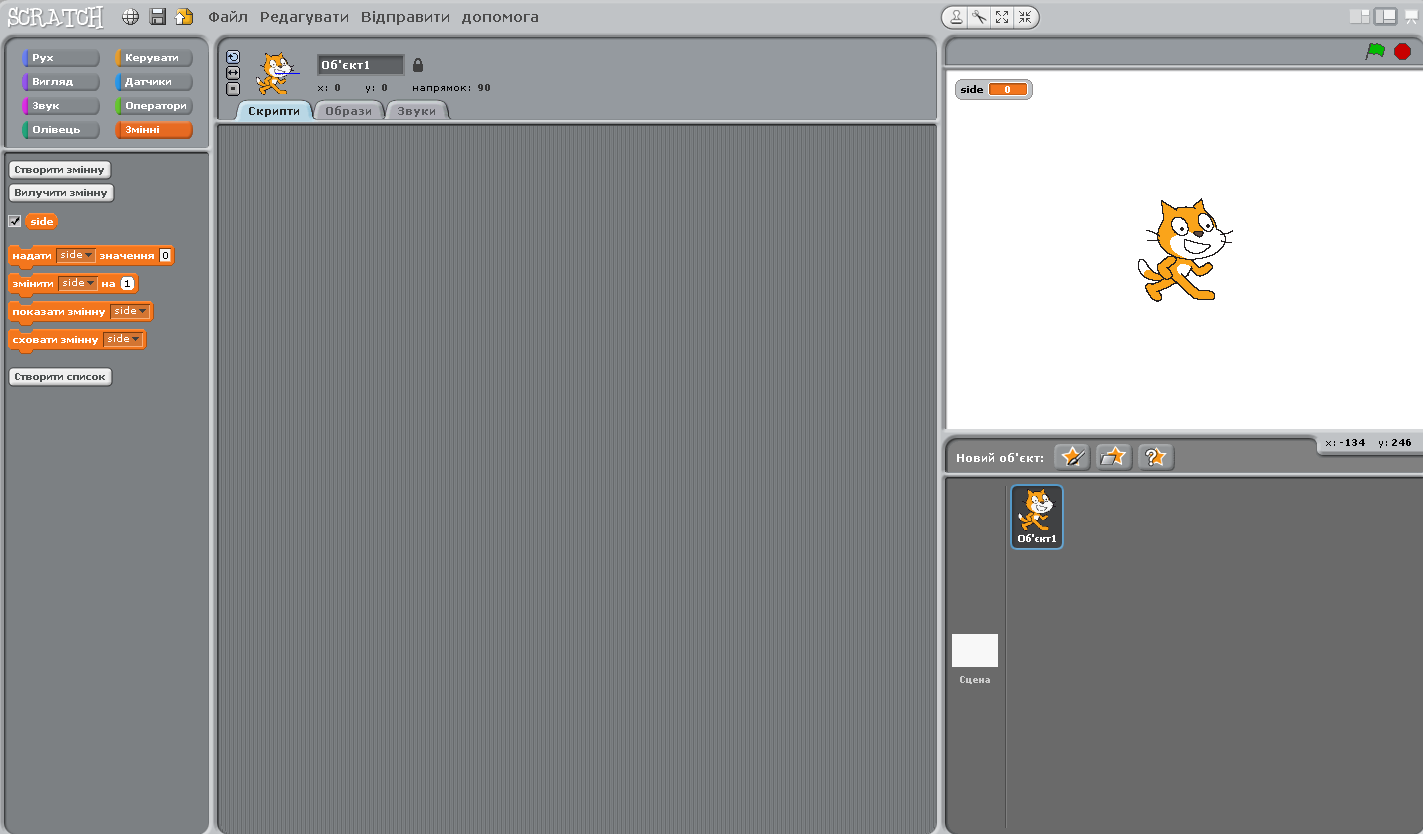Click the sprite name field Об'єкт1
The image size is (1423, 834).
click(361, 65)
